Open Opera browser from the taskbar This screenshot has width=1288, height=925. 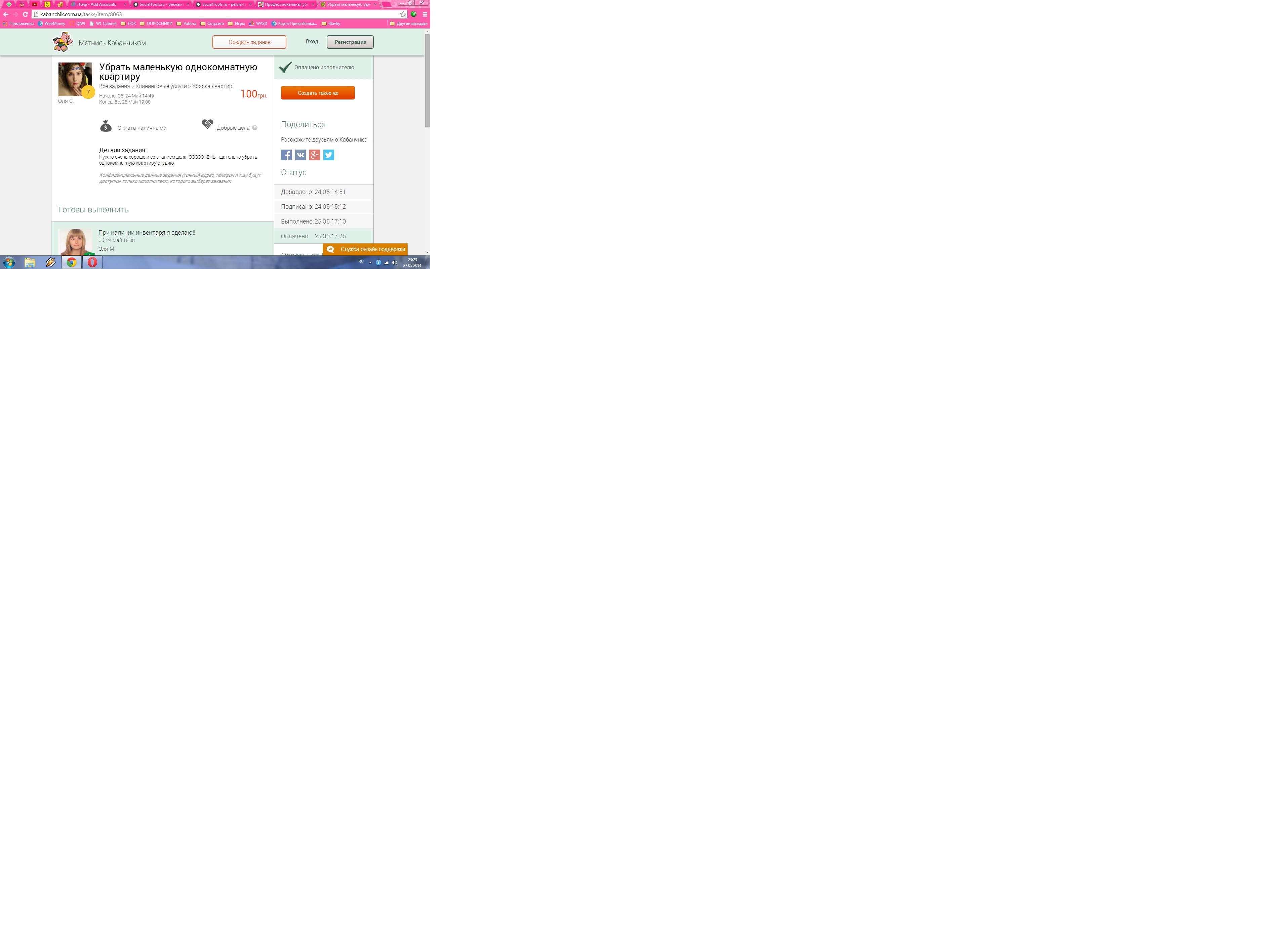tap(92, 262)
